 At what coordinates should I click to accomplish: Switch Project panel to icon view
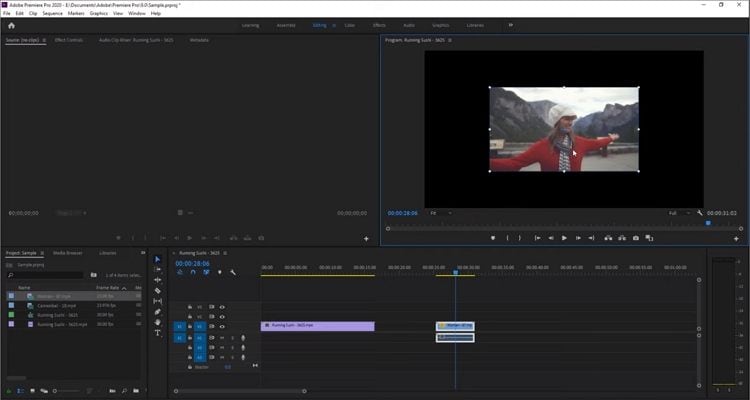33,391
